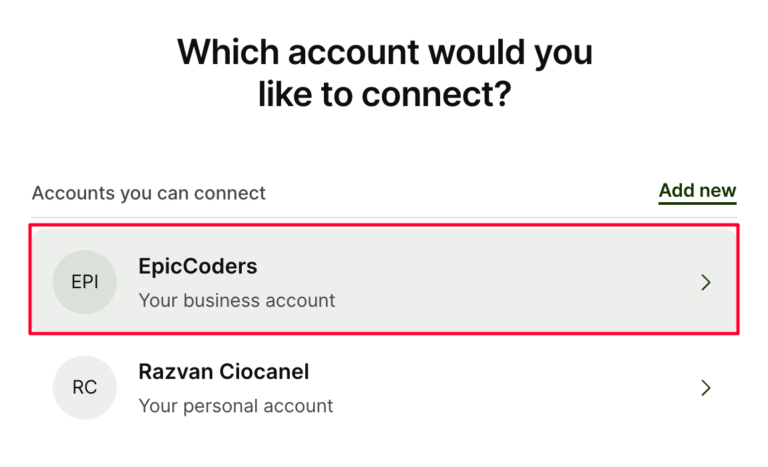The width and height of the screenshot is (768, 467).
Task: Click the divider line below accounts header
Action: [x=384, y=218]
